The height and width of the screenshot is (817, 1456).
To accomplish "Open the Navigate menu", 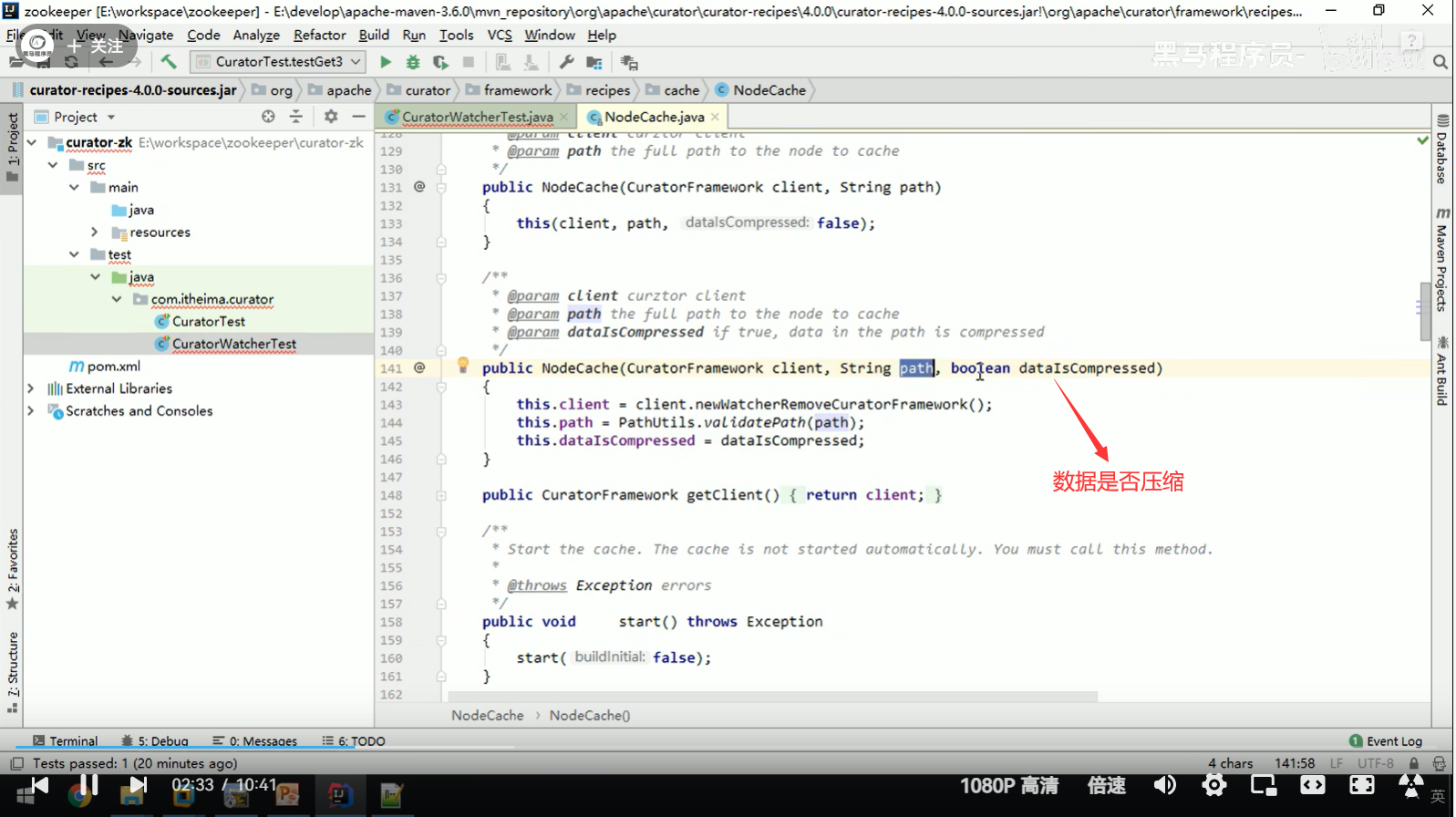I will tap(146, 35).
